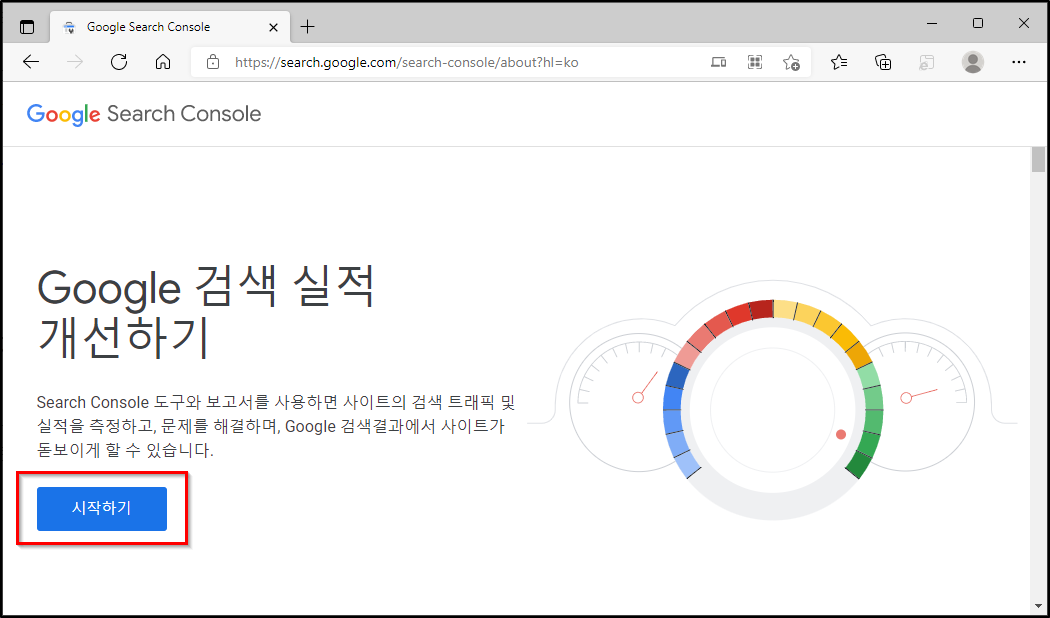Open the Collections icon

[x=883, y=62]
